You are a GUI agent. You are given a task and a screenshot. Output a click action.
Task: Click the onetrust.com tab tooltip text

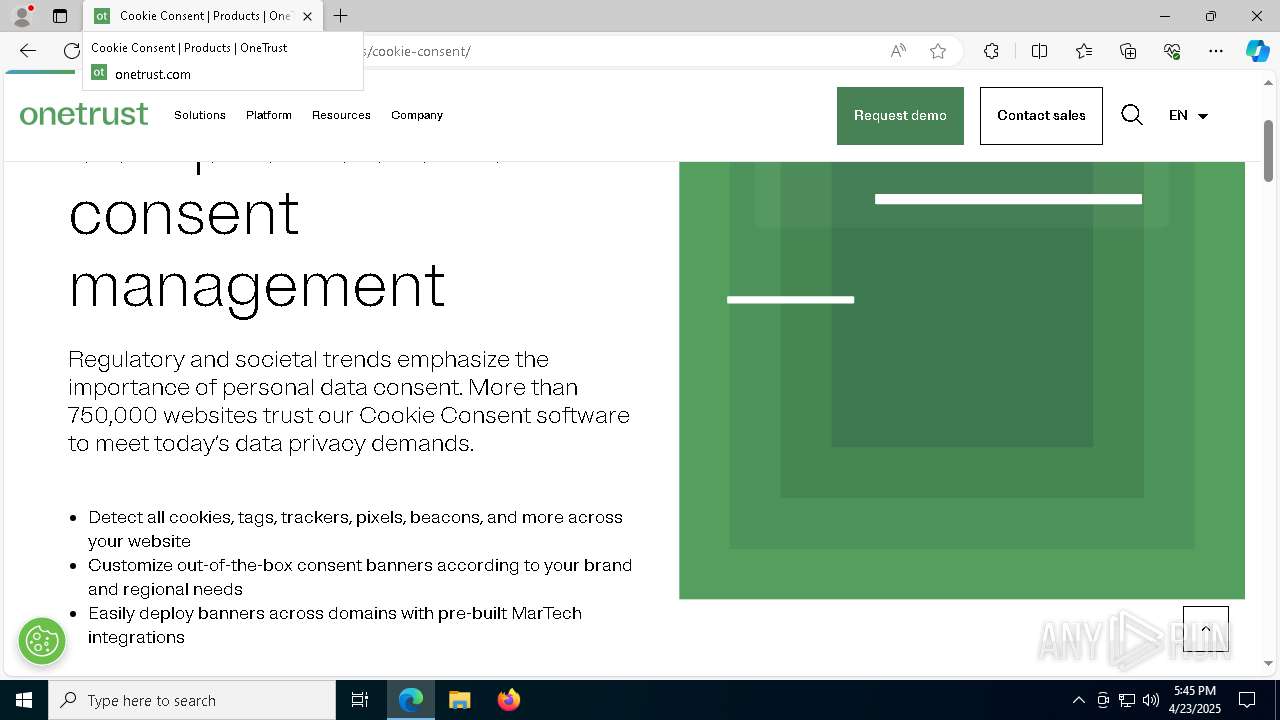click(x=153, y=74)
